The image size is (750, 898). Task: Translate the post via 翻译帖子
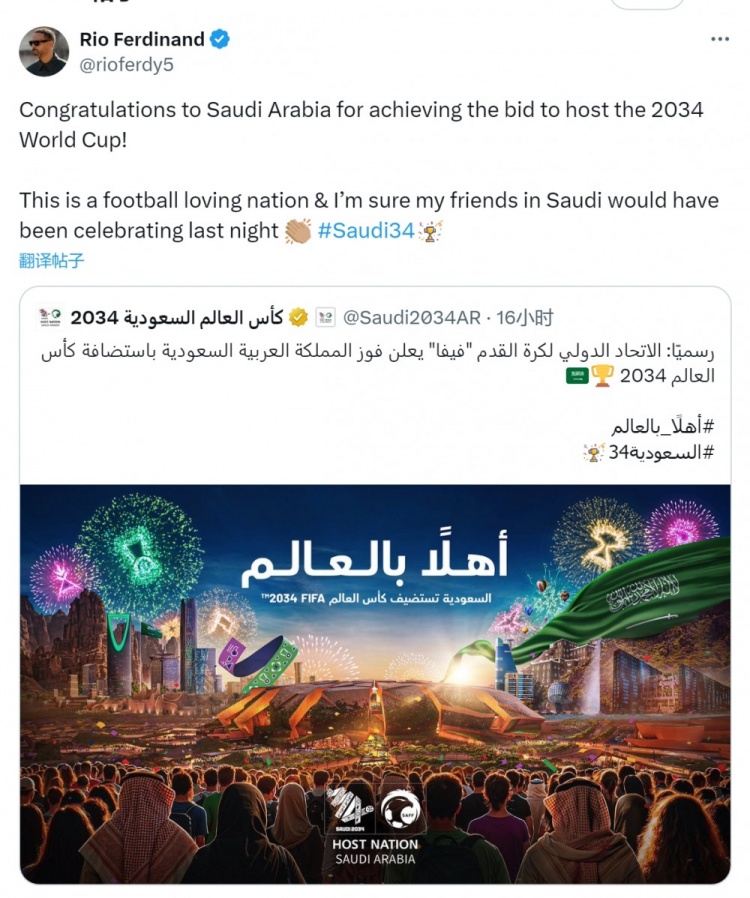point(52,262)
